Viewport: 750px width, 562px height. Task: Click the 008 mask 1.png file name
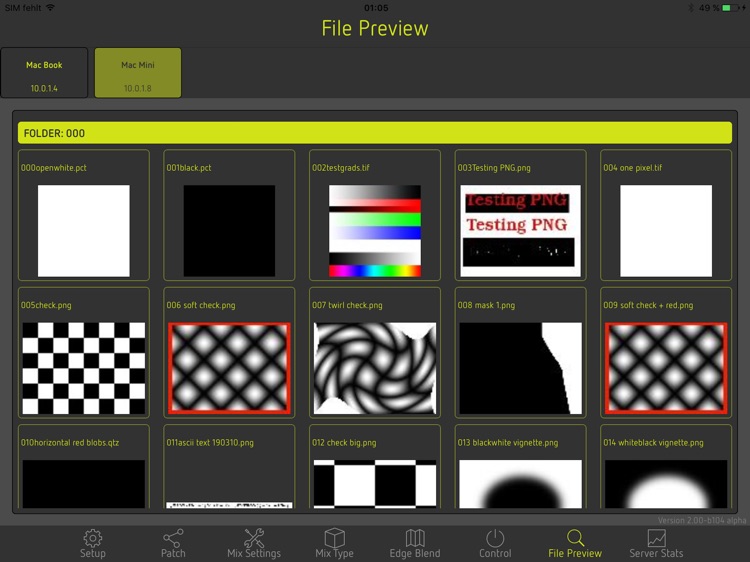486,305
